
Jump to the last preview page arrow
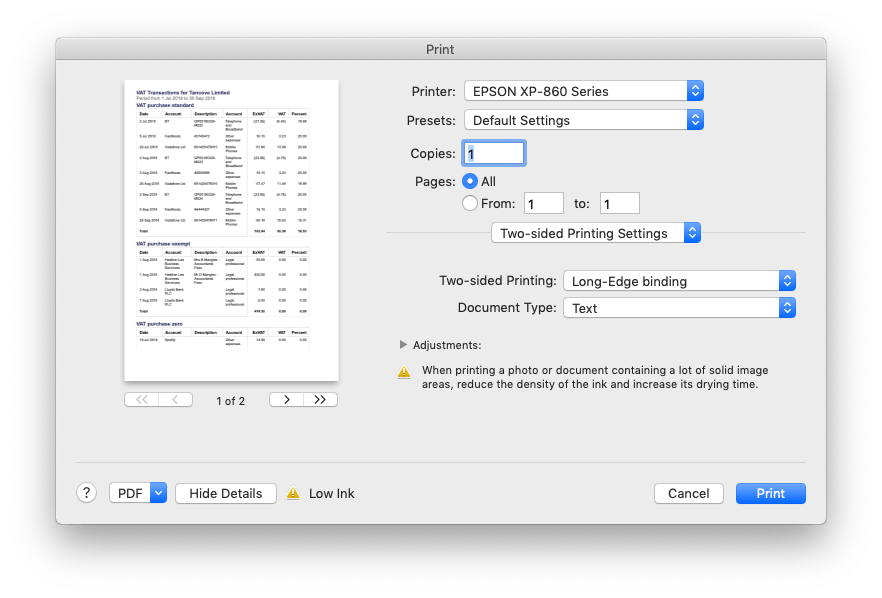[x=320, y=398]
